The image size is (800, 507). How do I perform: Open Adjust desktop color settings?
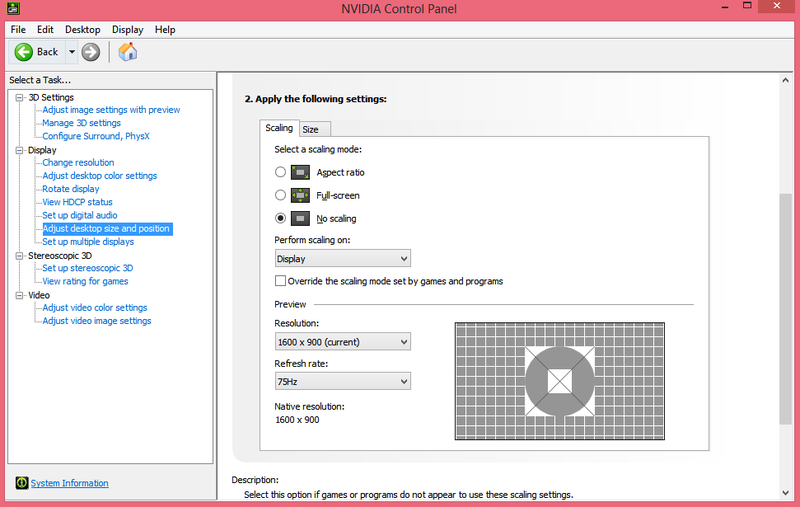point(99,175)
